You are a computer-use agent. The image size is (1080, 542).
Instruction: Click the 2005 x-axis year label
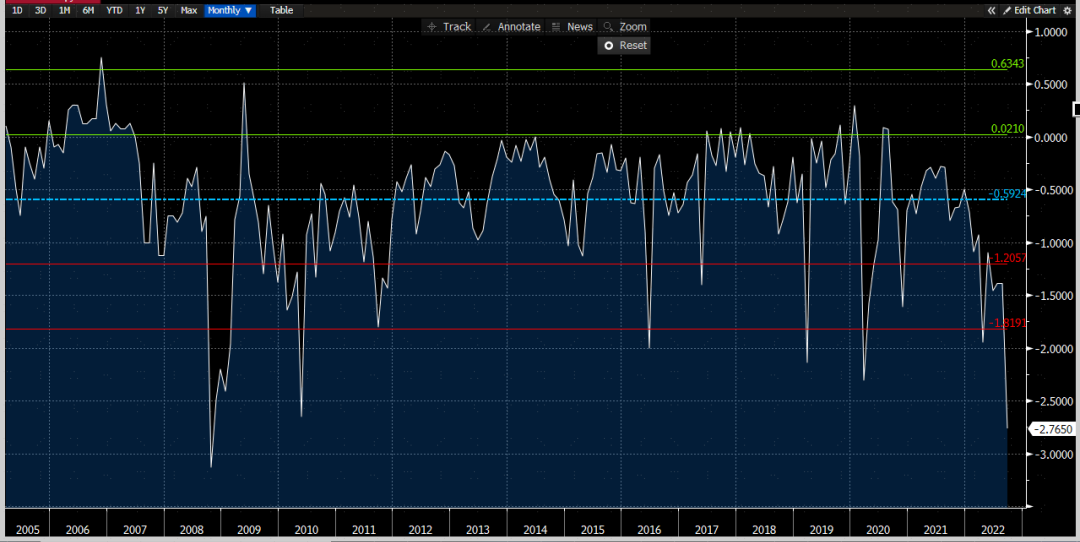coord(28,530)
